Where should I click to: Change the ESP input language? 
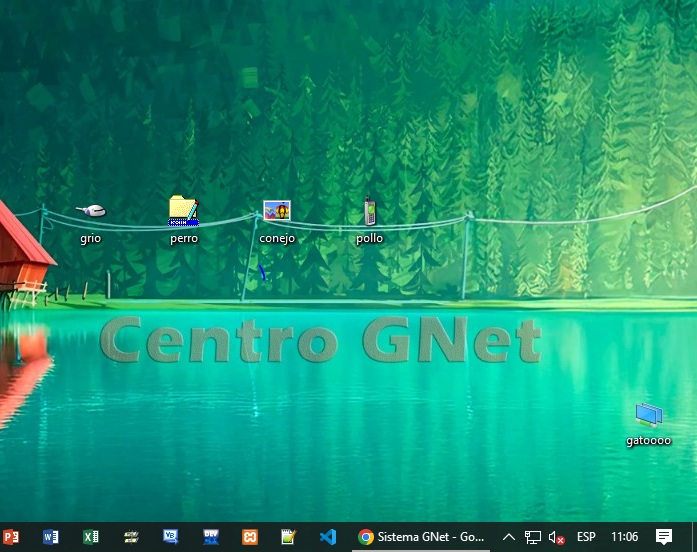(x=586, y=537)
